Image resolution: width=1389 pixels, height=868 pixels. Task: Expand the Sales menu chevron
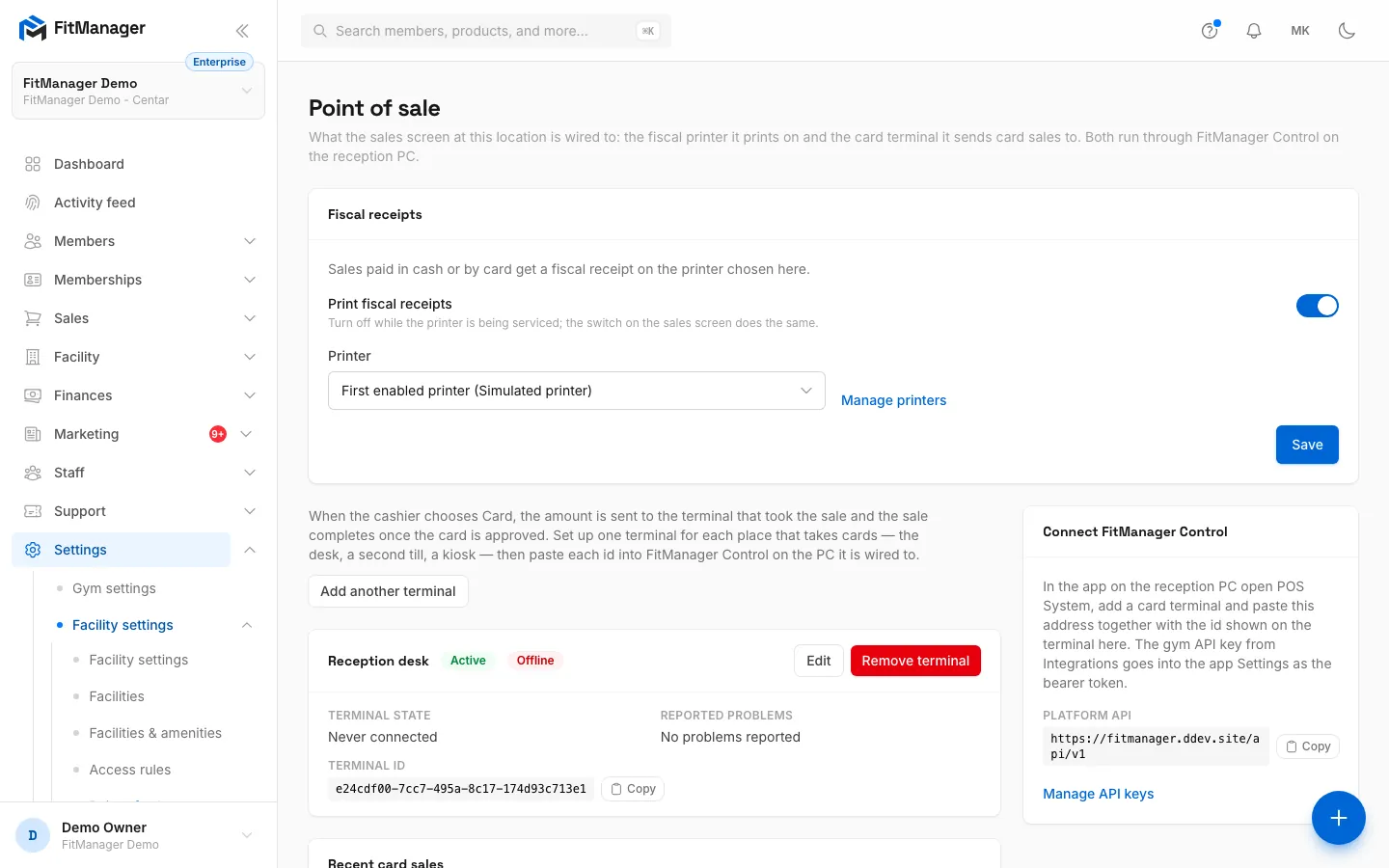[250, 318]
